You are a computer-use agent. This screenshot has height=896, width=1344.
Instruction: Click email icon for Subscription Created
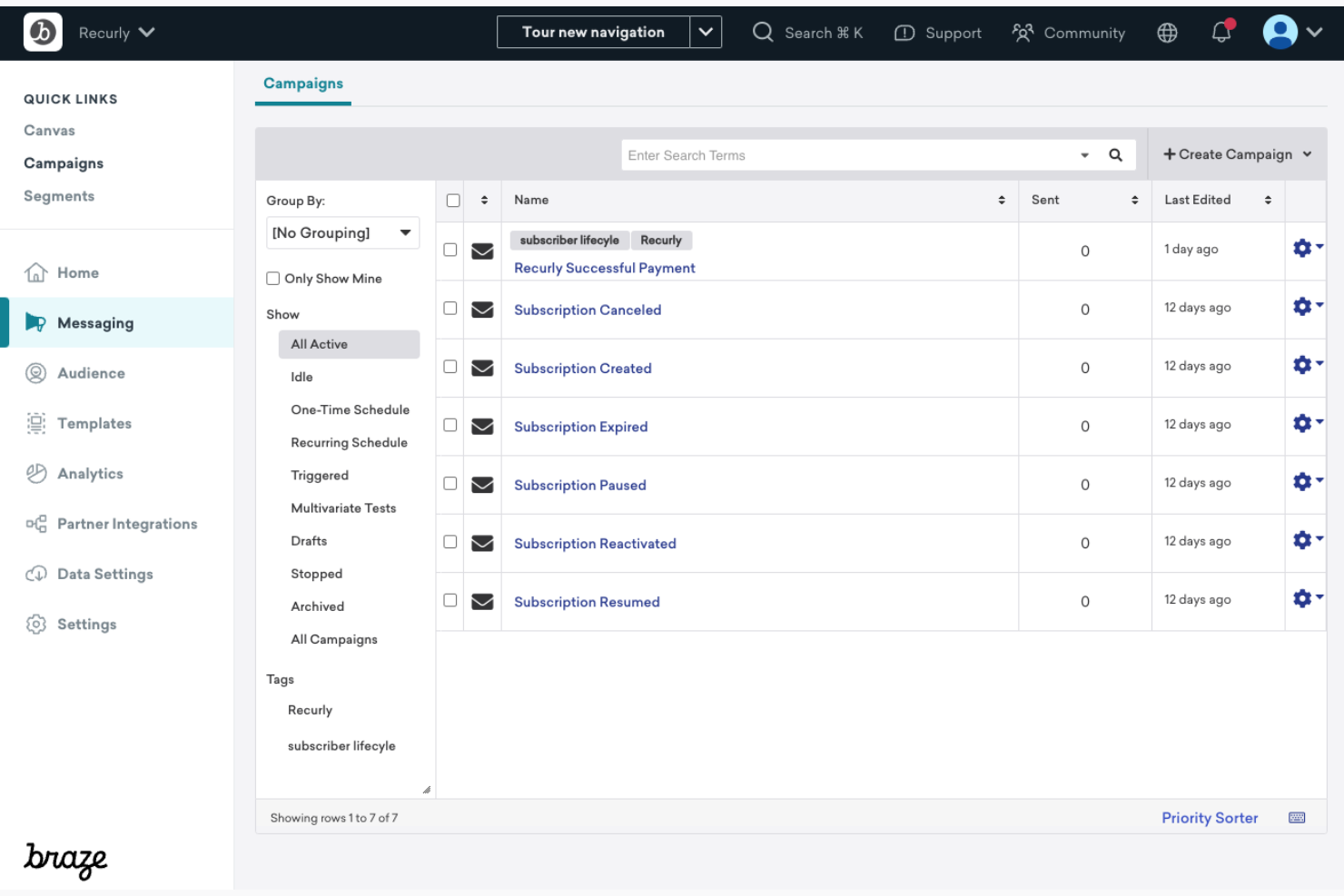tap(482, 368)
